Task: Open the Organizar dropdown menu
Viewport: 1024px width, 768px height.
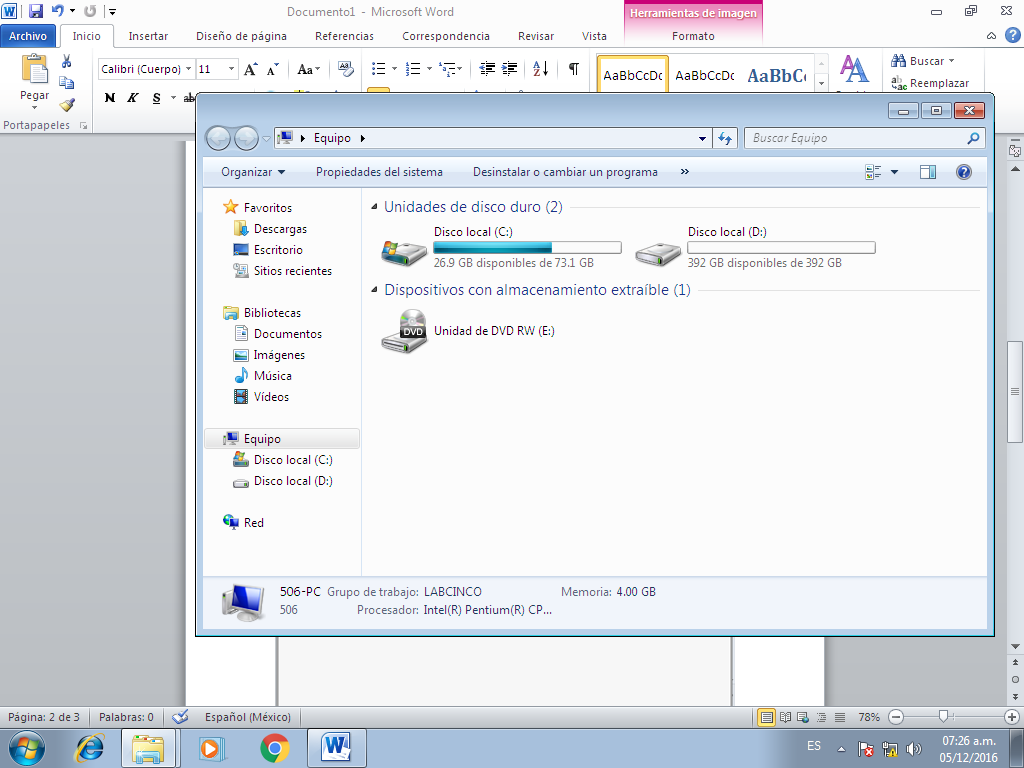Action: click(x=251, y=171)
